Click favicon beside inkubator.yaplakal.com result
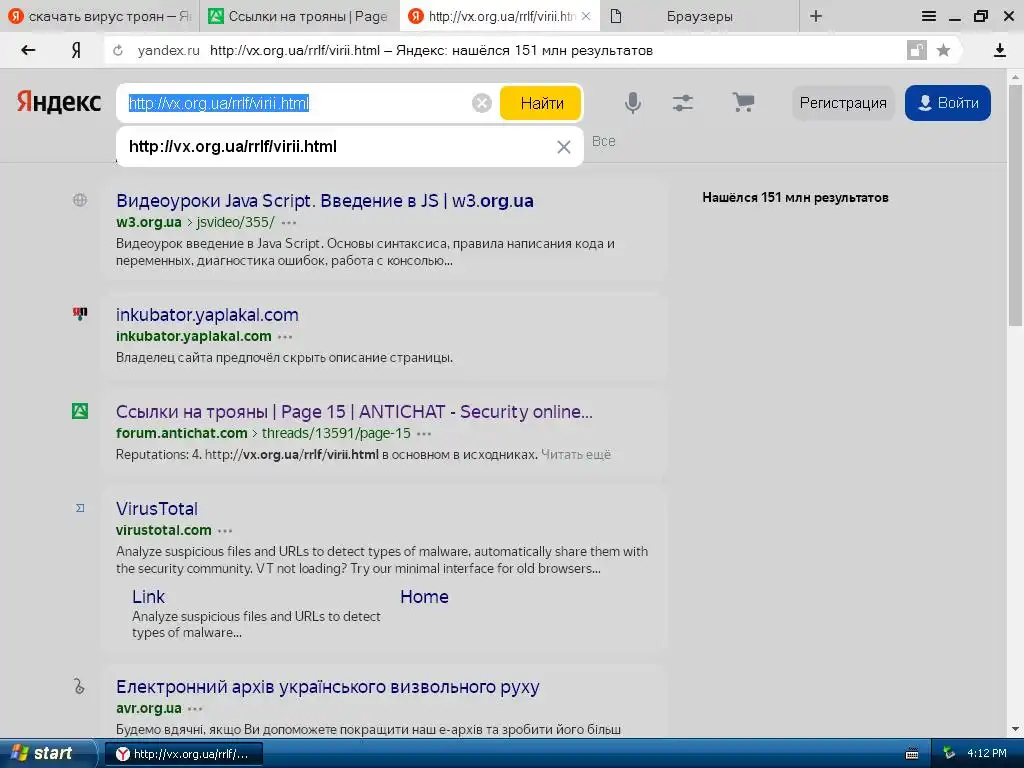This screenshot has width=1024, height=768. pyautogui.click(x=80, y=314)
